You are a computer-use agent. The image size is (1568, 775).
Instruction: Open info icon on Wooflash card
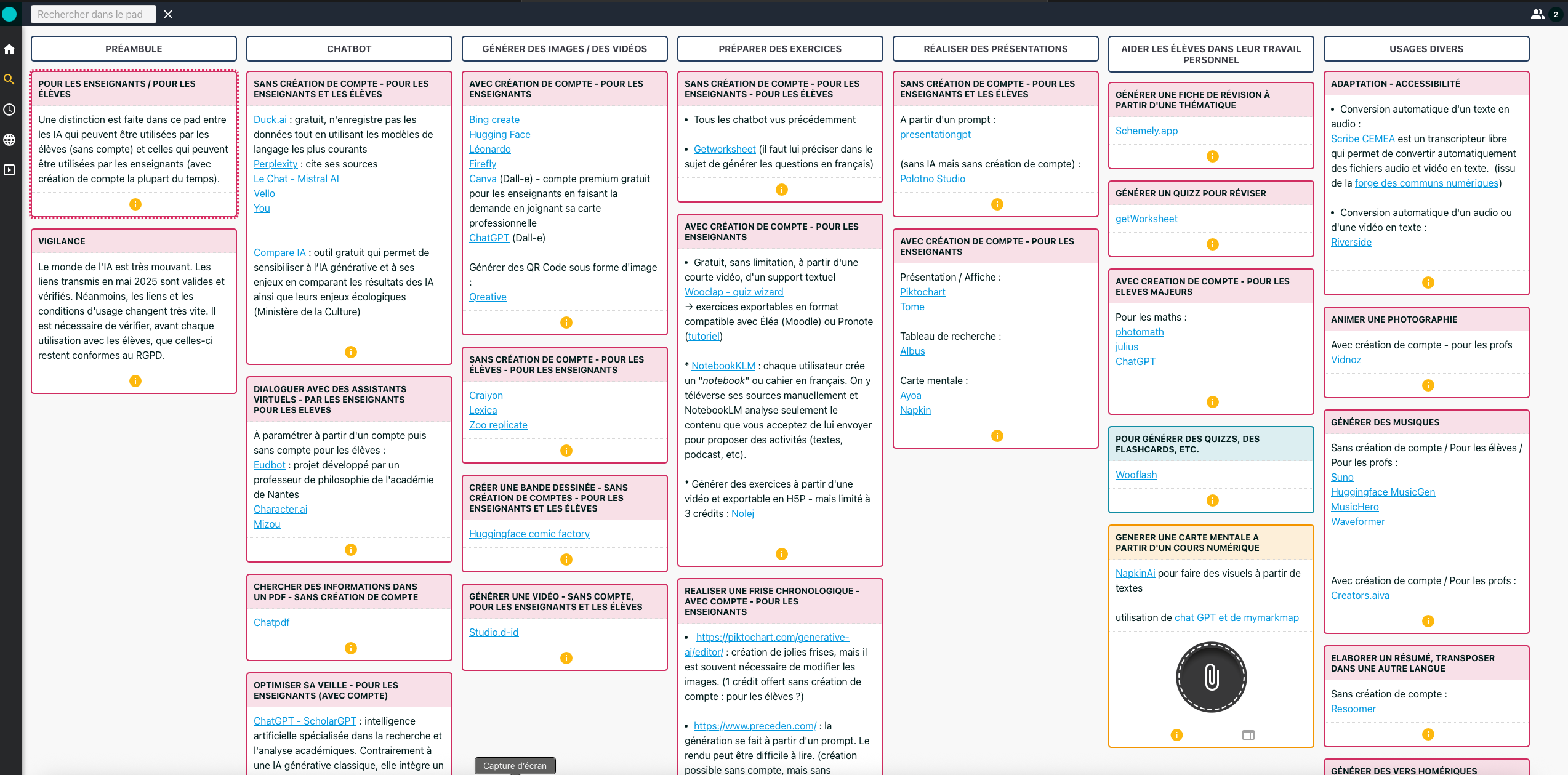click(x=1213, y=500)
